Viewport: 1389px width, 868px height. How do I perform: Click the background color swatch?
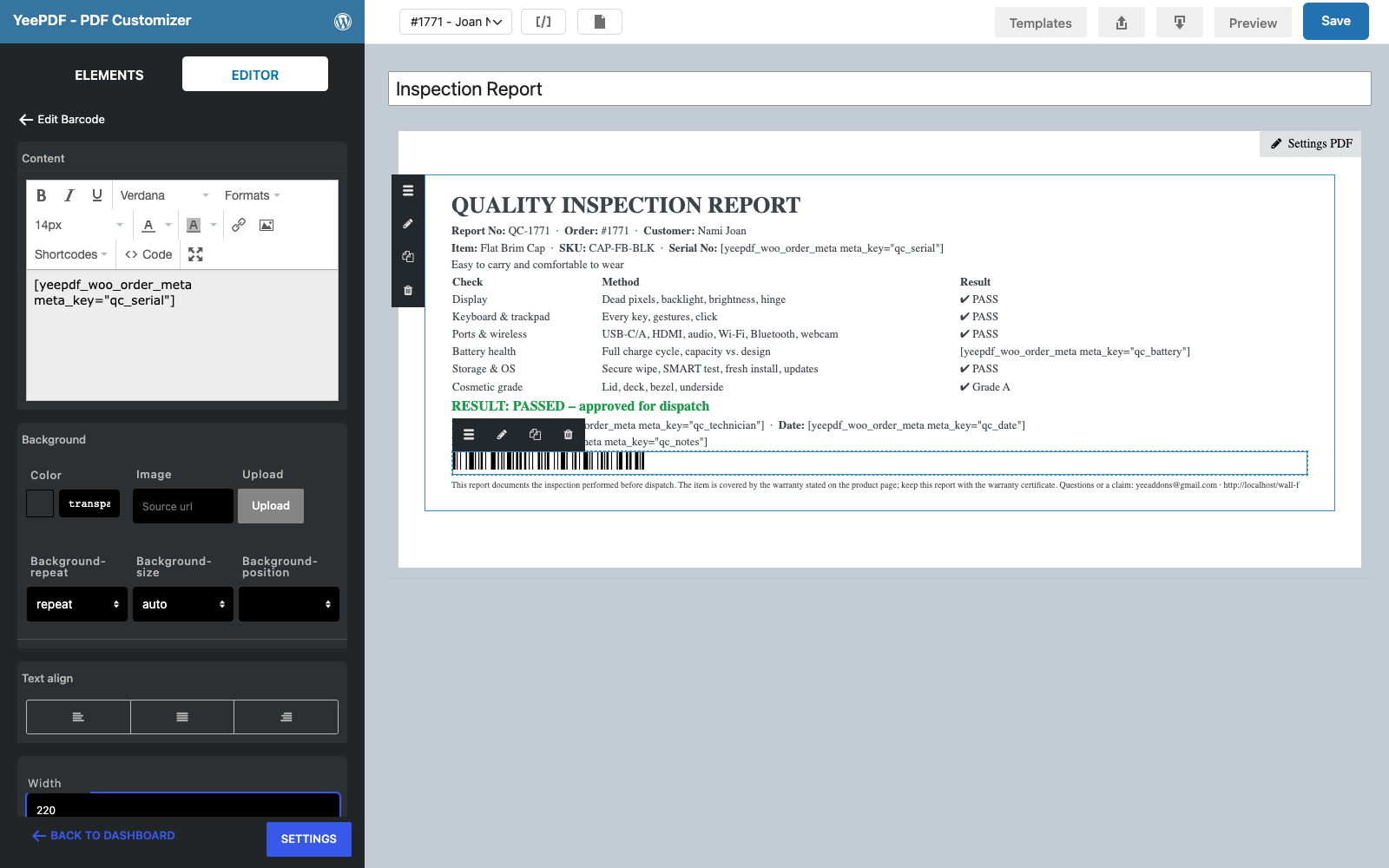pos(40,503)
